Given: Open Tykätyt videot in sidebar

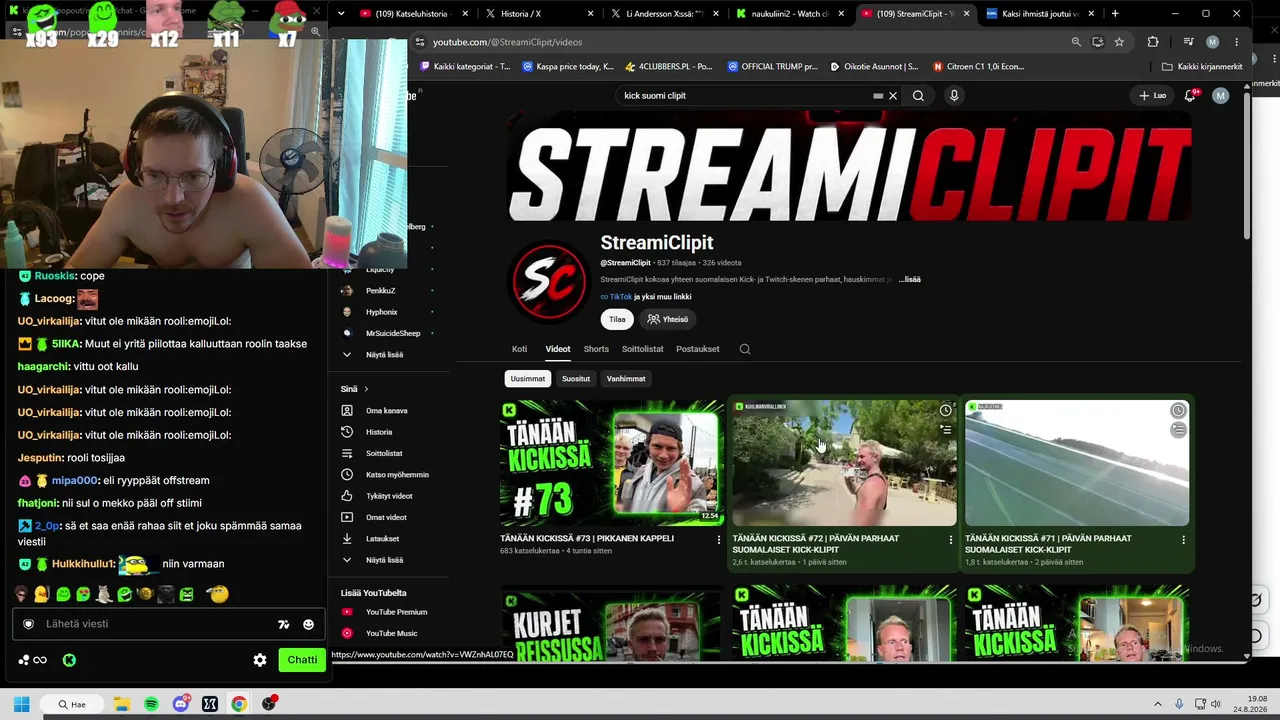Looking at the screenshot, I should pos(388,496).
